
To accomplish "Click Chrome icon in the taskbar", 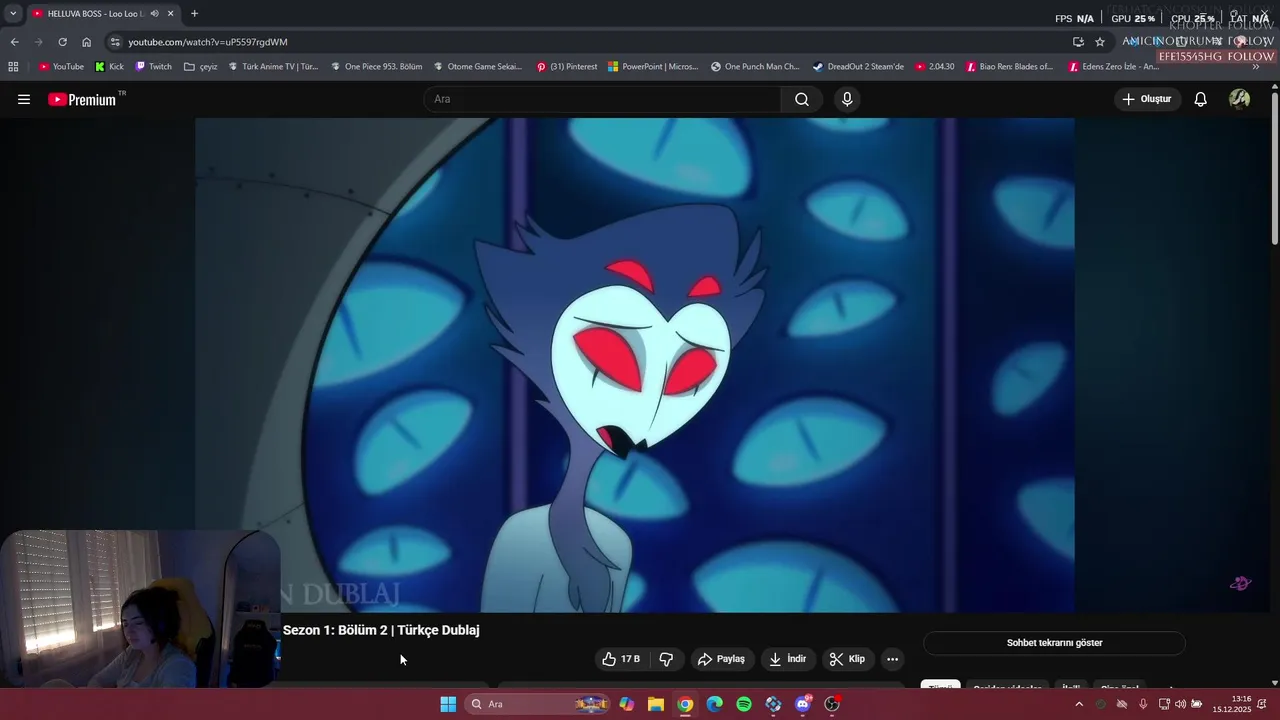I will [685, 704].
